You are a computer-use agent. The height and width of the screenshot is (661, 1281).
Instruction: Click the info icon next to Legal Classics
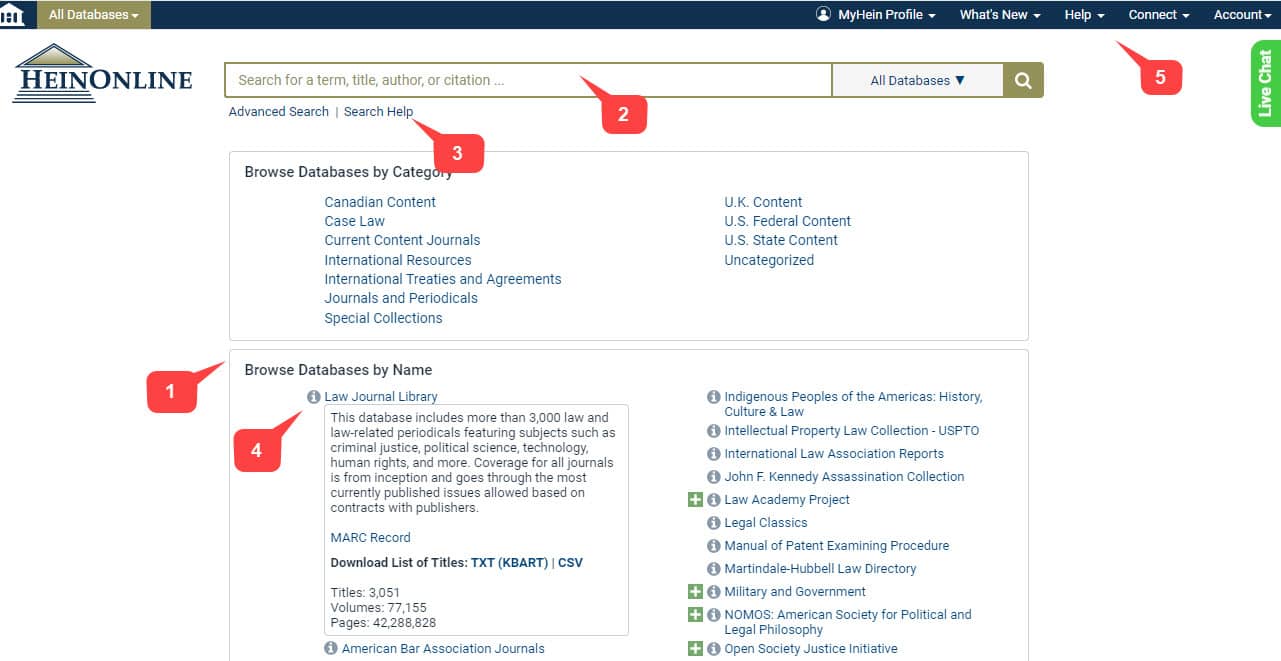pos(713,523)
